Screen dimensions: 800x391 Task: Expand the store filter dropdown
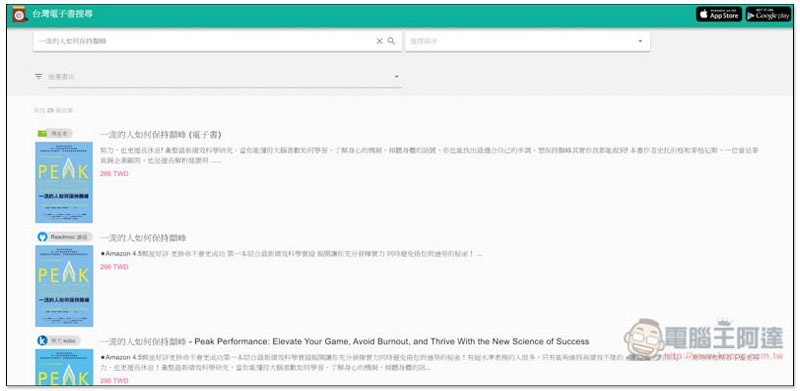tap(224, 77)
